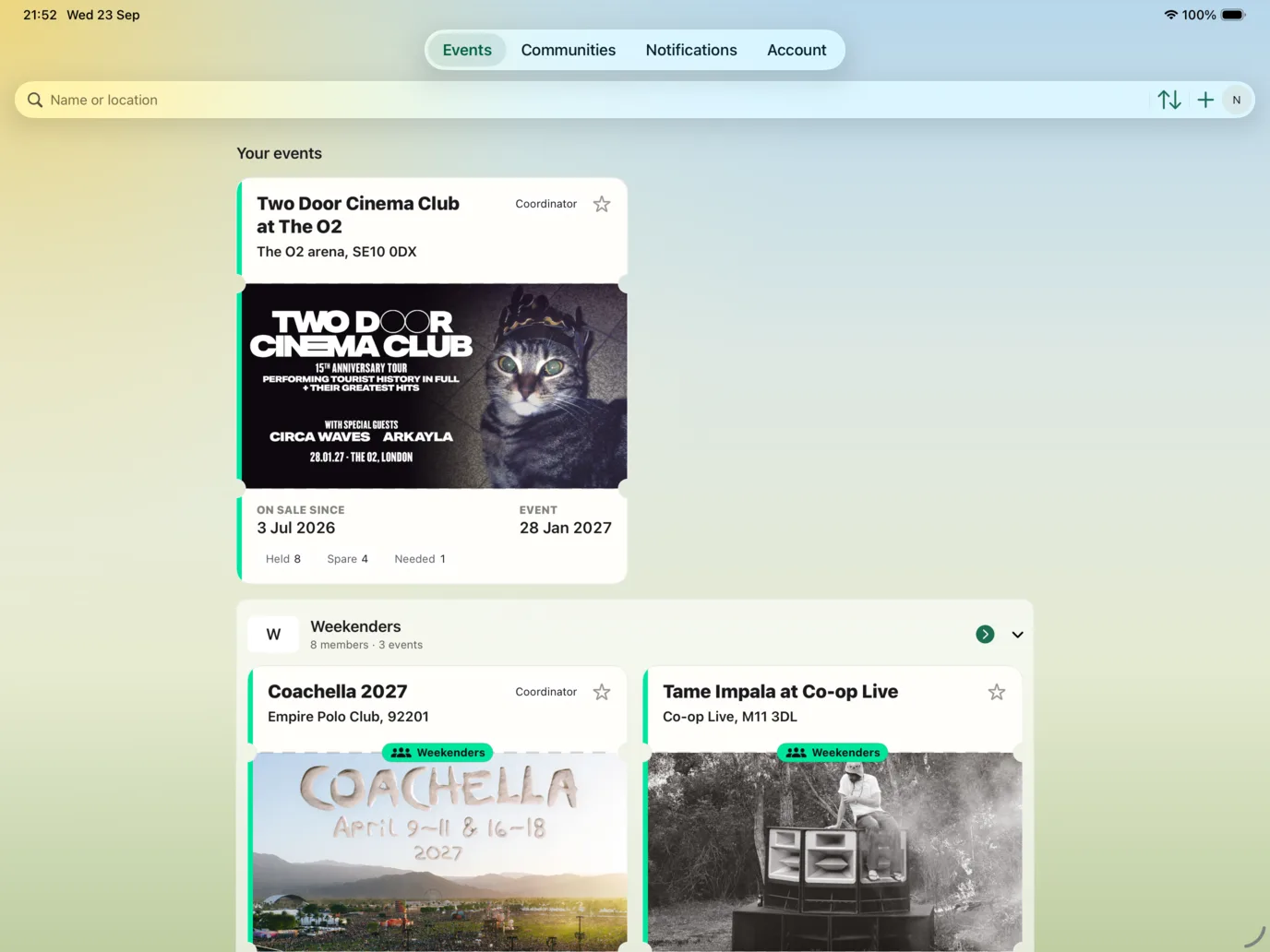Select Co-op Live, M11 3DL location
Viewport: 1270px width, 952px height.
point(730,717)
